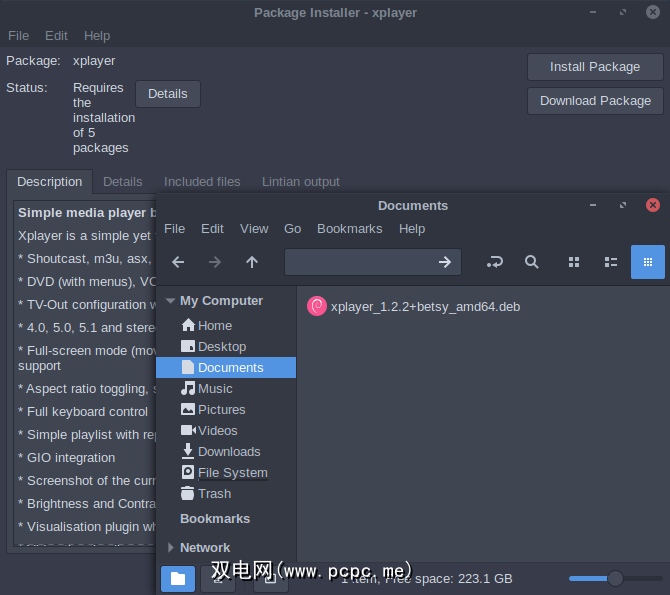This screenshot has width=670, height=595.
Task: Switch to the Details tab
Action: click(x=123, y=182)
